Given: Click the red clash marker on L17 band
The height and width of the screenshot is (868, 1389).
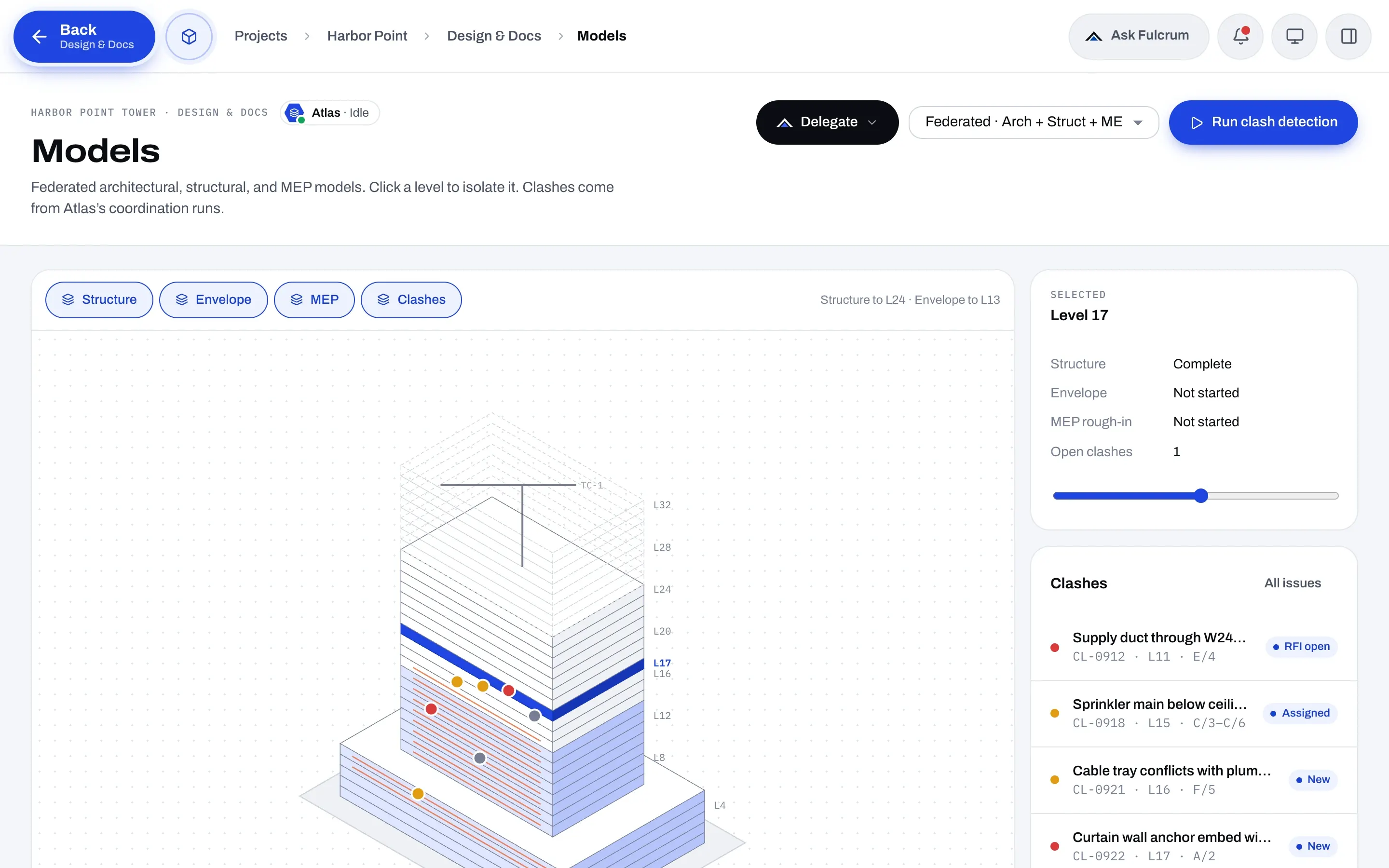Looking at the screenshot, I should 508,690.
